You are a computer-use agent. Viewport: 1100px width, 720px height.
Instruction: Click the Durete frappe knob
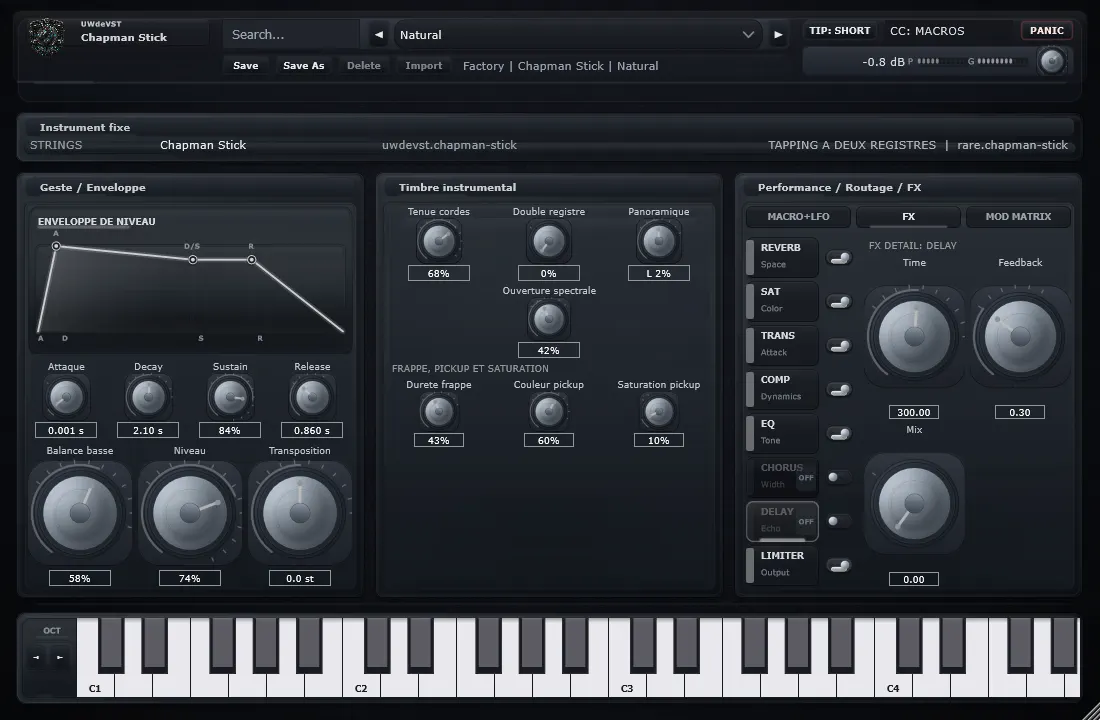pos(438,411)
